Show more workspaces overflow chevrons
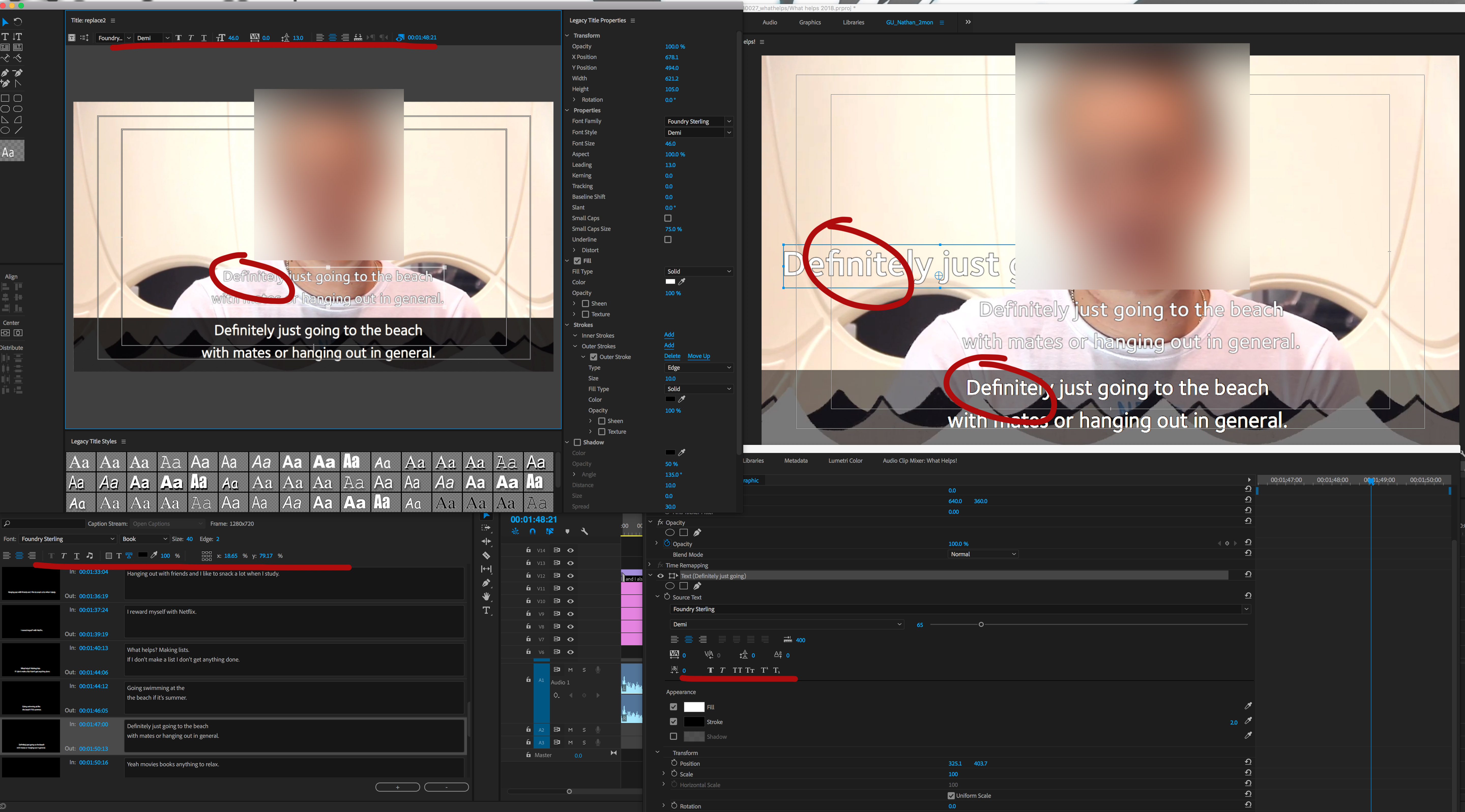Viewport: 1465px width, 812px height. (x=968, y=22)
